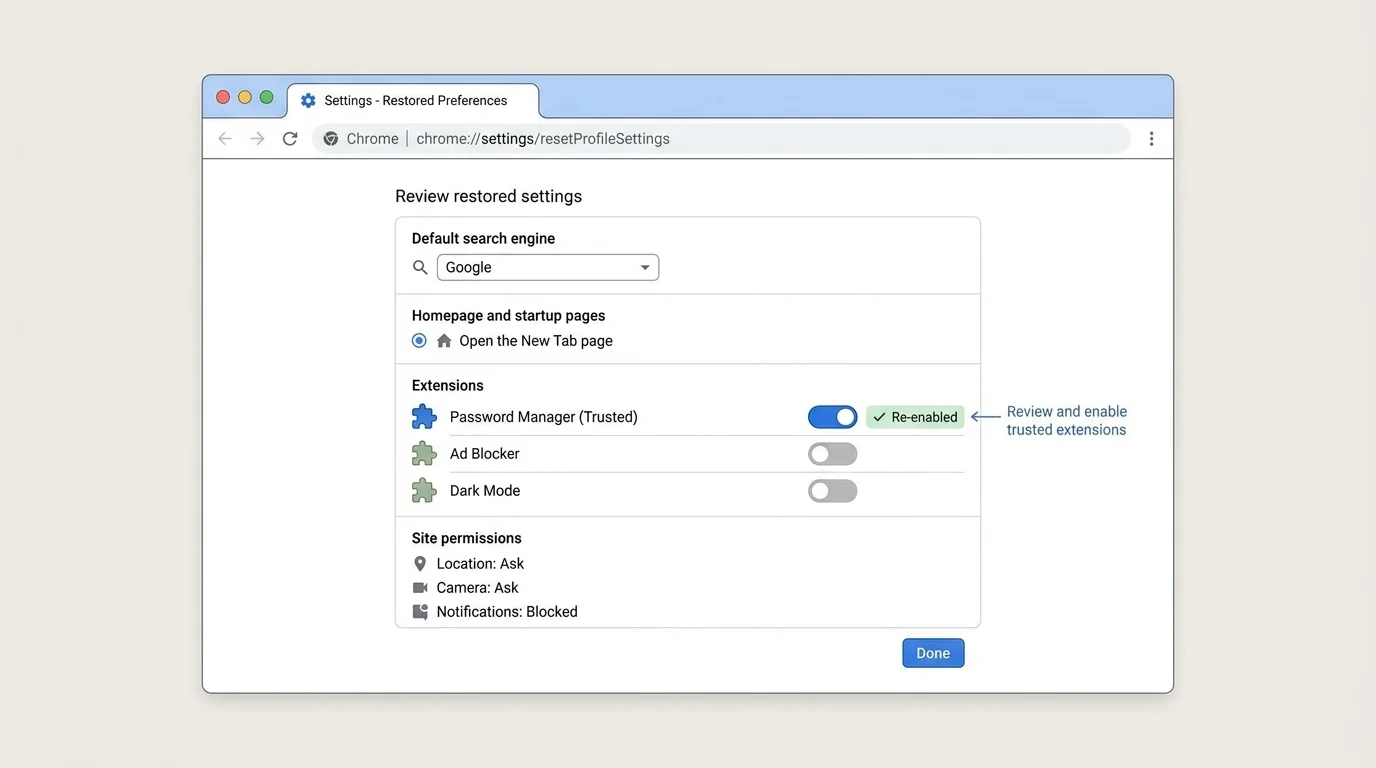Click the Location: Ask permission text

coord(480,564)
